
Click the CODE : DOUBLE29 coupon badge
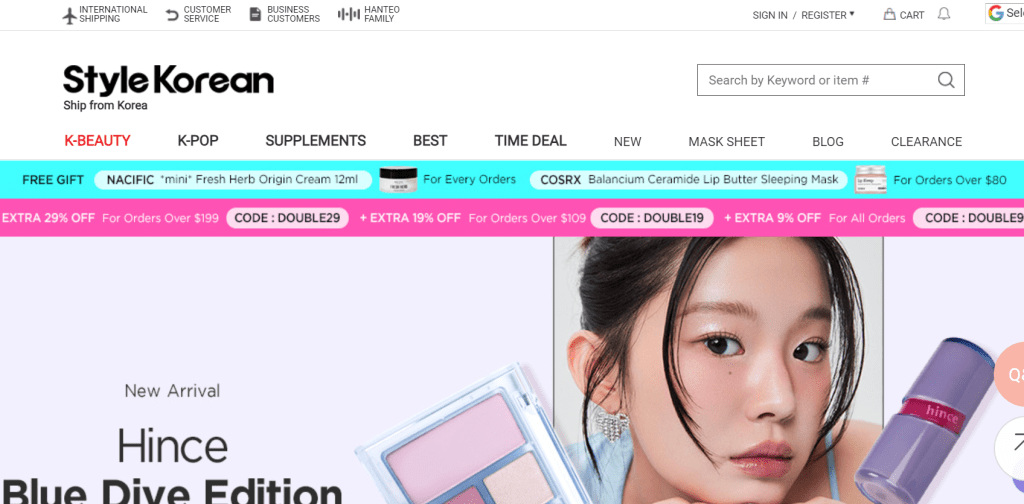287,218
